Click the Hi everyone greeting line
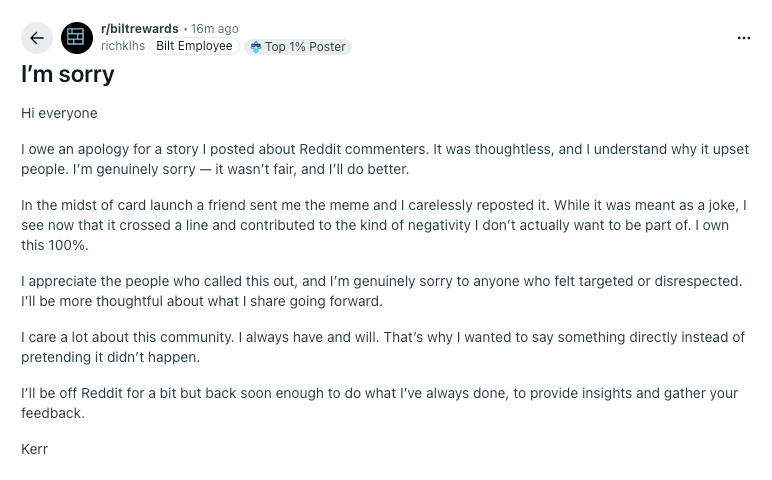 [59, 113]
